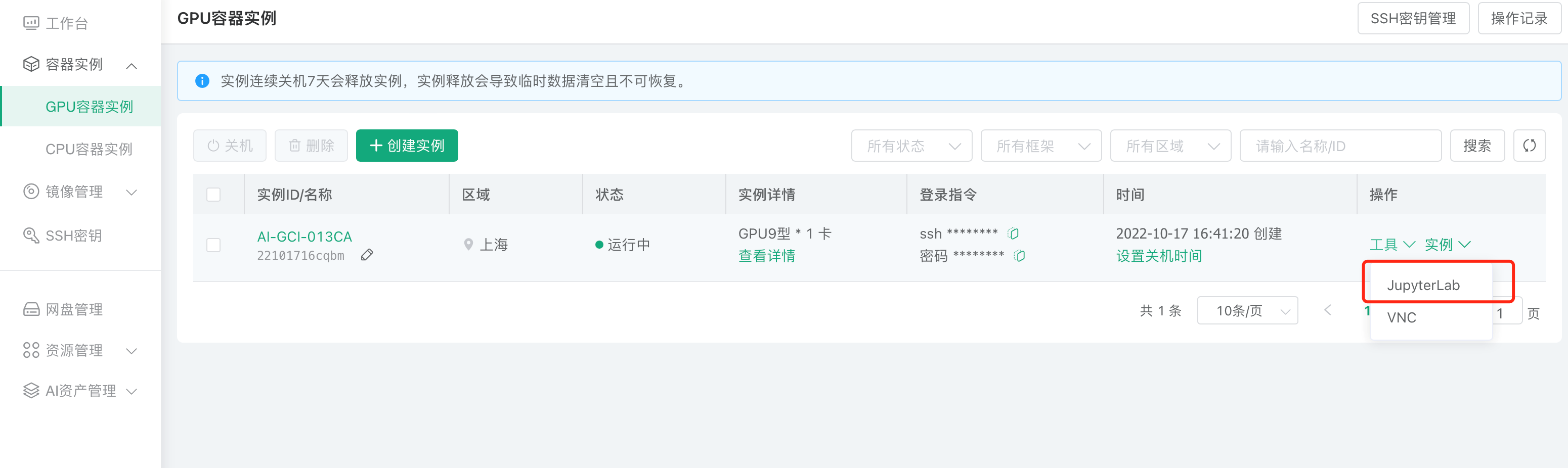This screenshot has width=1568, height=468.
Task: Click the 共 1 条 total count text
Action: pyautogui.click(x=1160, y=310)
